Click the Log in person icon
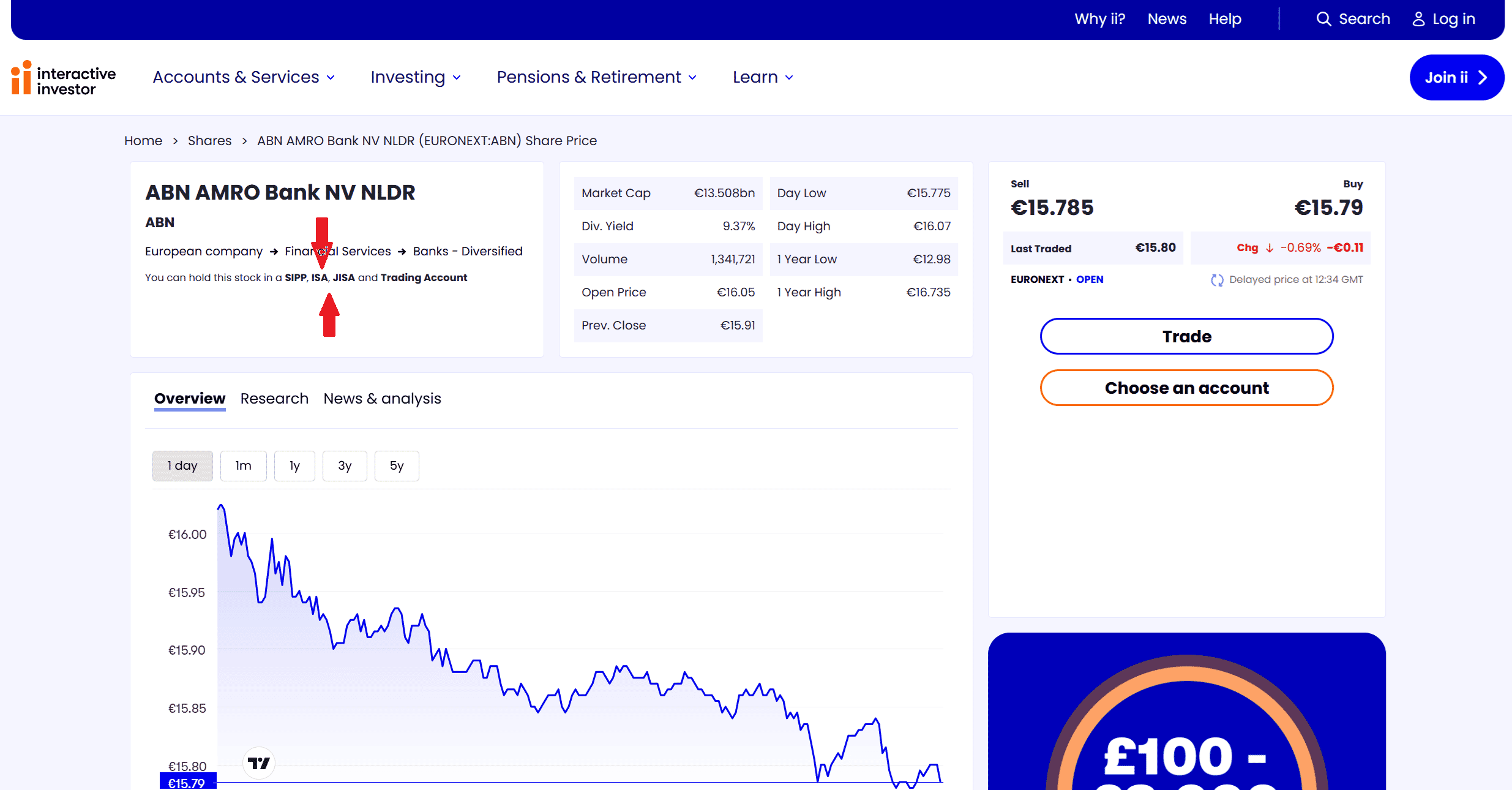The height and width of the screenshot is (790, 1512). click(1418, 19)
